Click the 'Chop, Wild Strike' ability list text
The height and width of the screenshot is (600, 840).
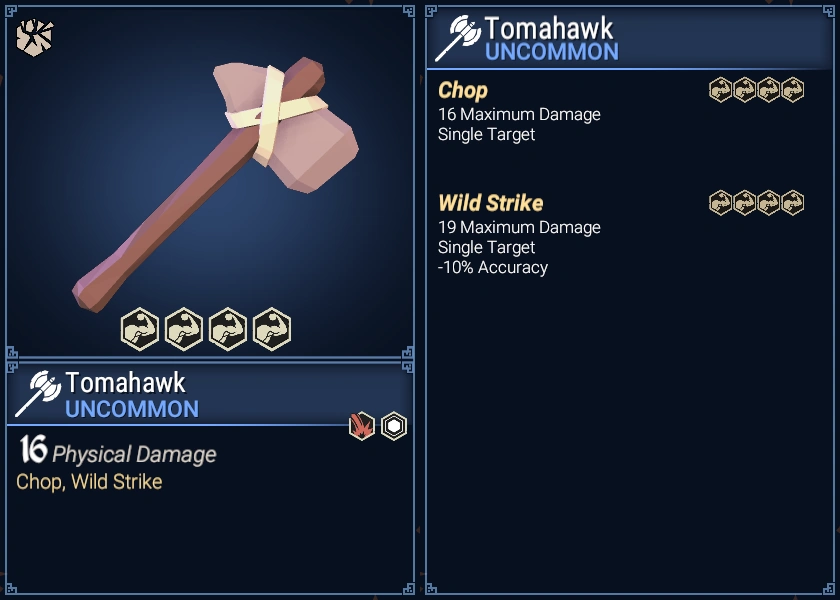(x=89, y=482)
